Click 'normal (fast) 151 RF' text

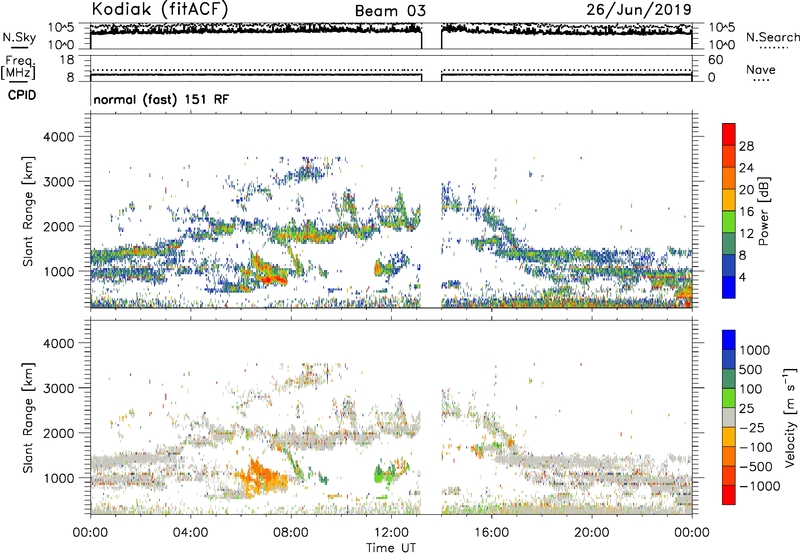[x=161, y=99]
